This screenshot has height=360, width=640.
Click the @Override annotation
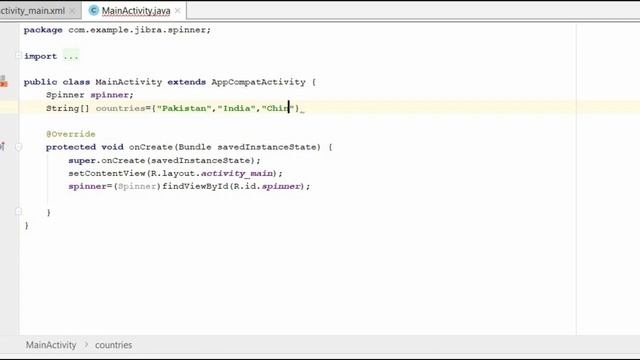[71, 134]
